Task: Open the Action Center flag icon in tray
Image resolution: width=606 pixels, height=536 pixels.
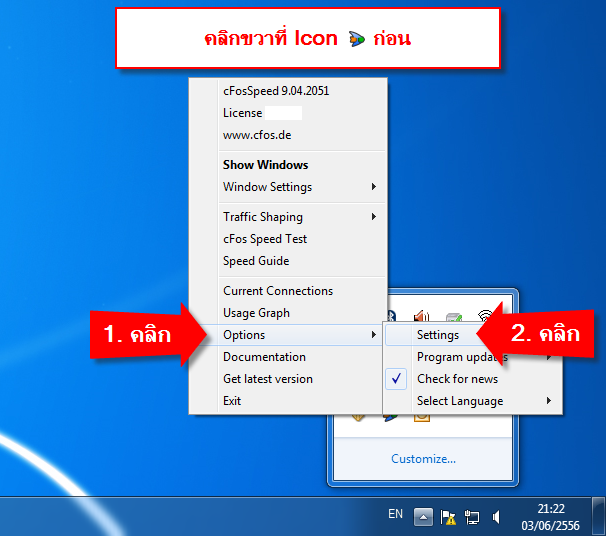Action: [x=448, y=517]
